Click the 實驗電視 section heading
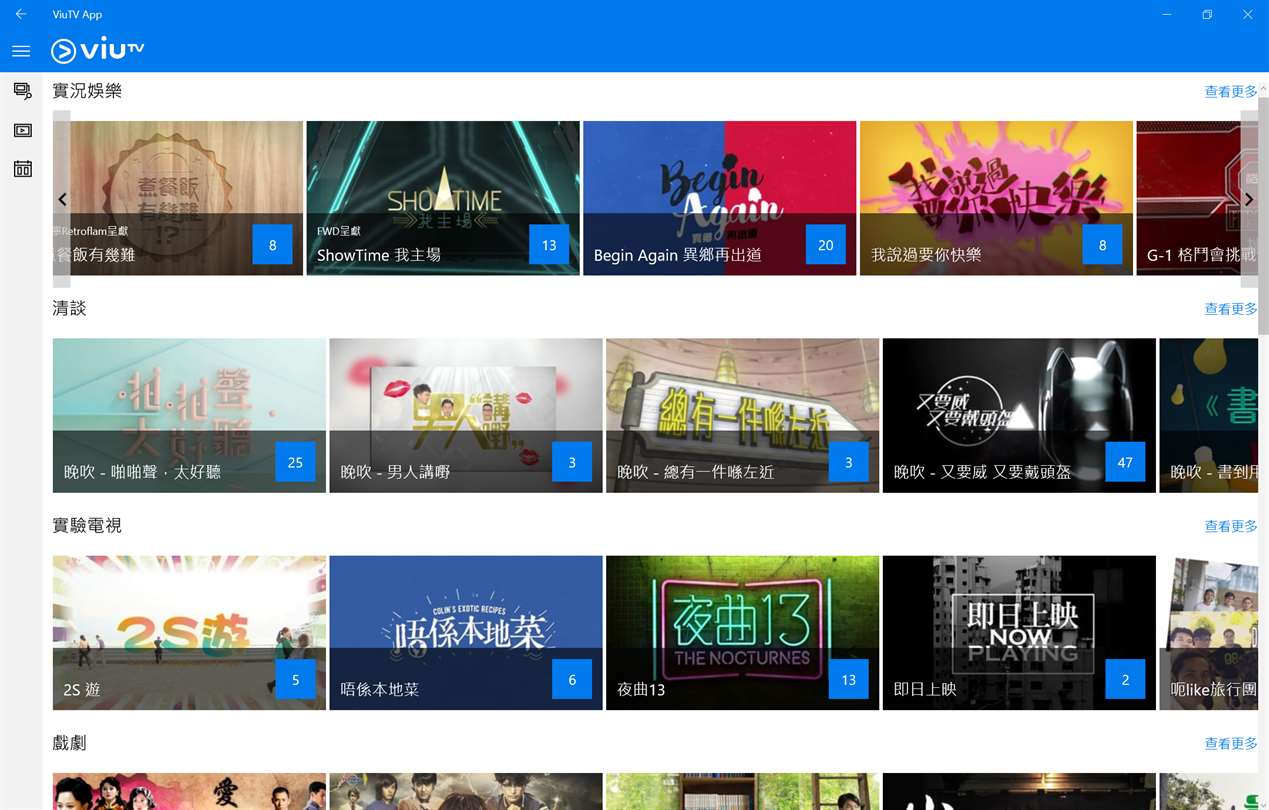This screenshot has height=810, width=1269. pyautogui.click(x=87, y=525)
